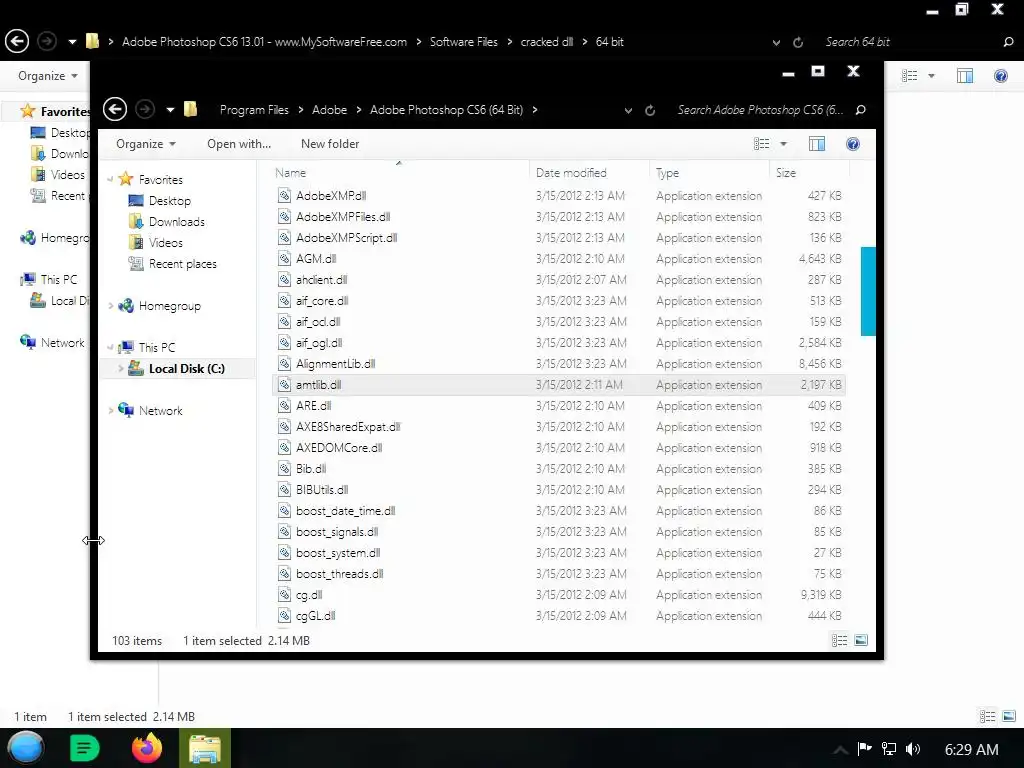Screen dimensions: 1024x768
Task: Click Software Files breadcrumb in back window
Action: (464, 42)
